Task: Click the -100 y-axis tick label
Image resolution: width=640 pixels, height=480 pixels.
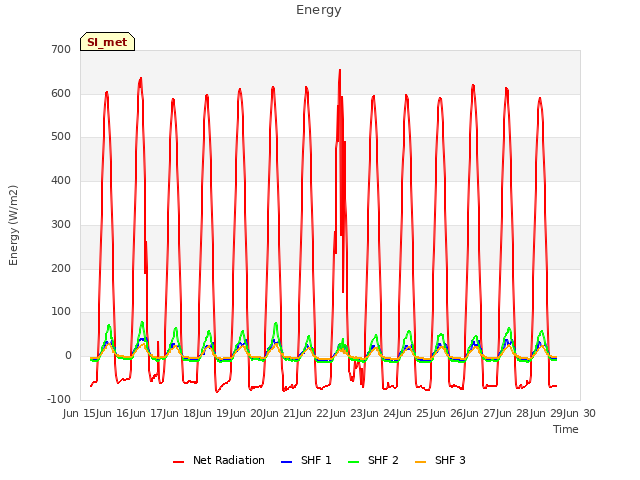Action: (x=59, y=399)
